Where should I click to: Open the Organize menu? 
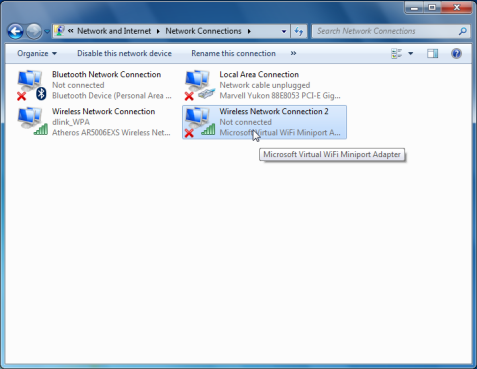[37, 53]
